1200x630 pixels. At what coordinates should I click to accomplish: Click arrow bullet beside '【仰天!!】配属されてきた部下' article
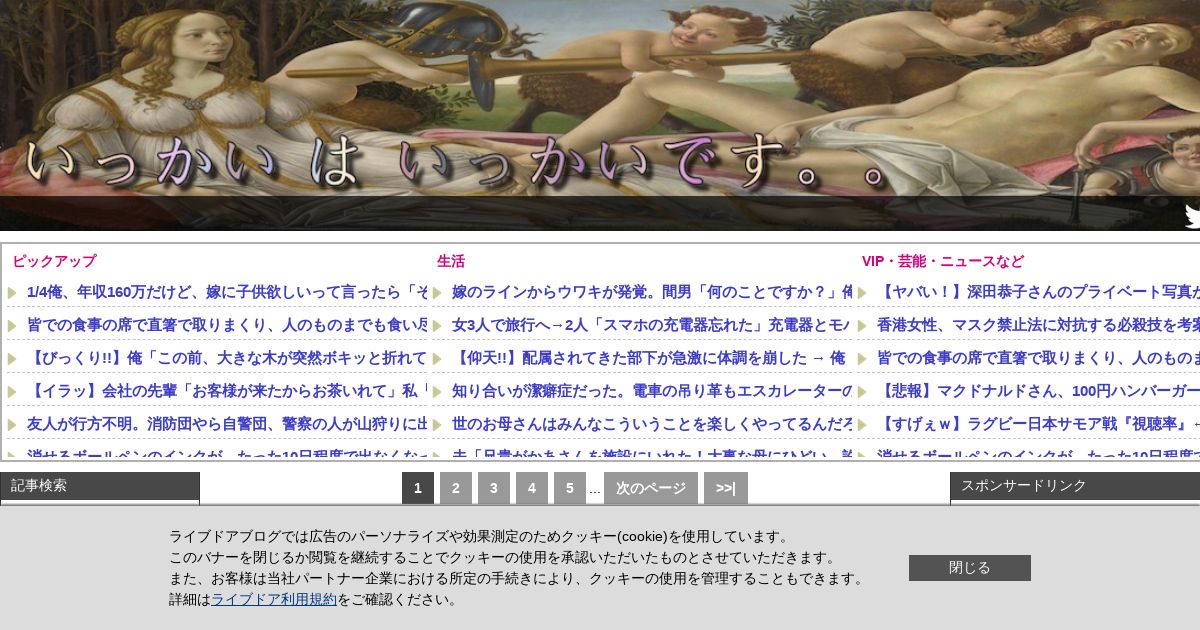(x=437, y=359)
